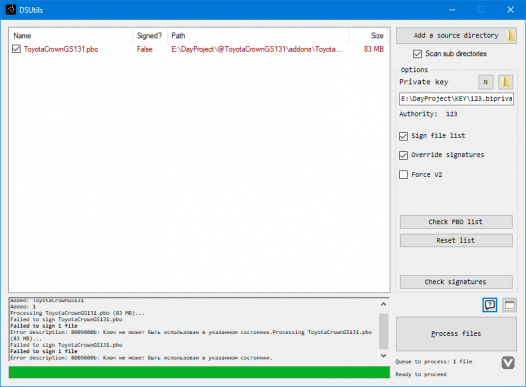Click Ready to proceed status text
The height and width of the screenshot is (387, 526).
pyautogui.click(x=421, y=374)
